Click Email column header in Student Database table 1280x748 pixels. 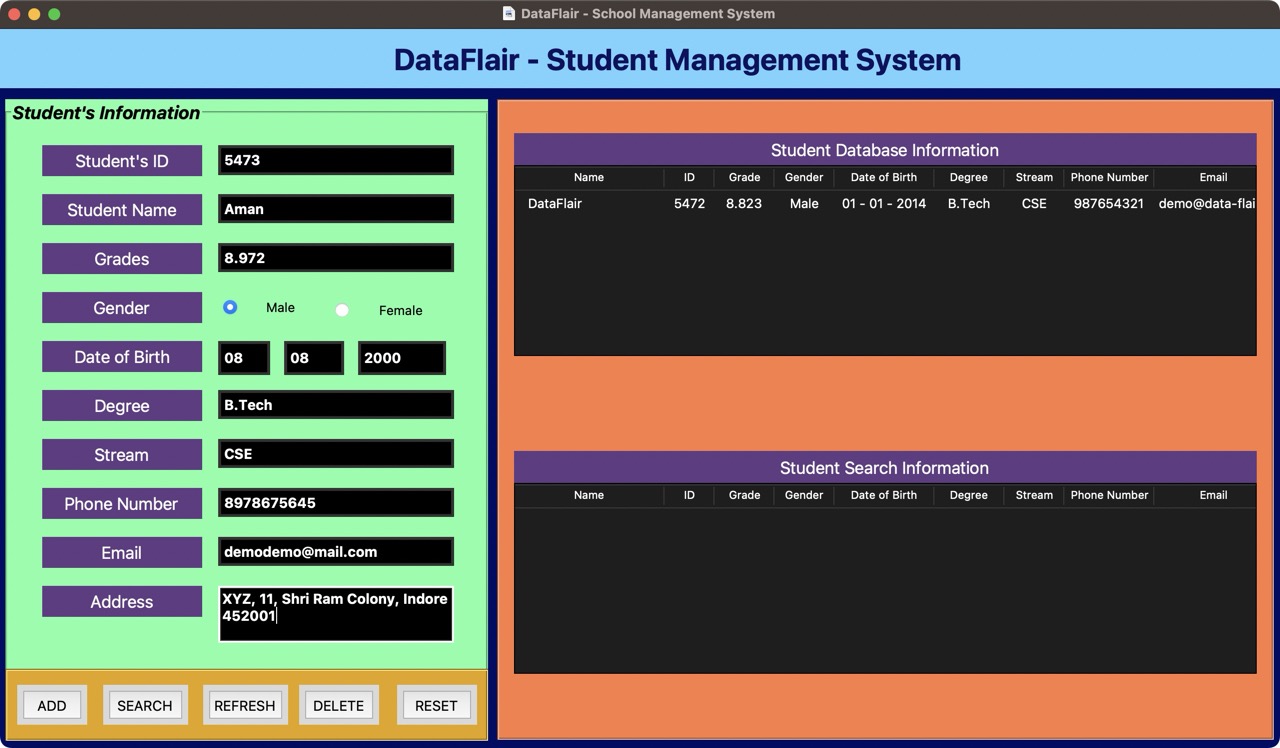pyautogui.click(x=1205, y=177)
